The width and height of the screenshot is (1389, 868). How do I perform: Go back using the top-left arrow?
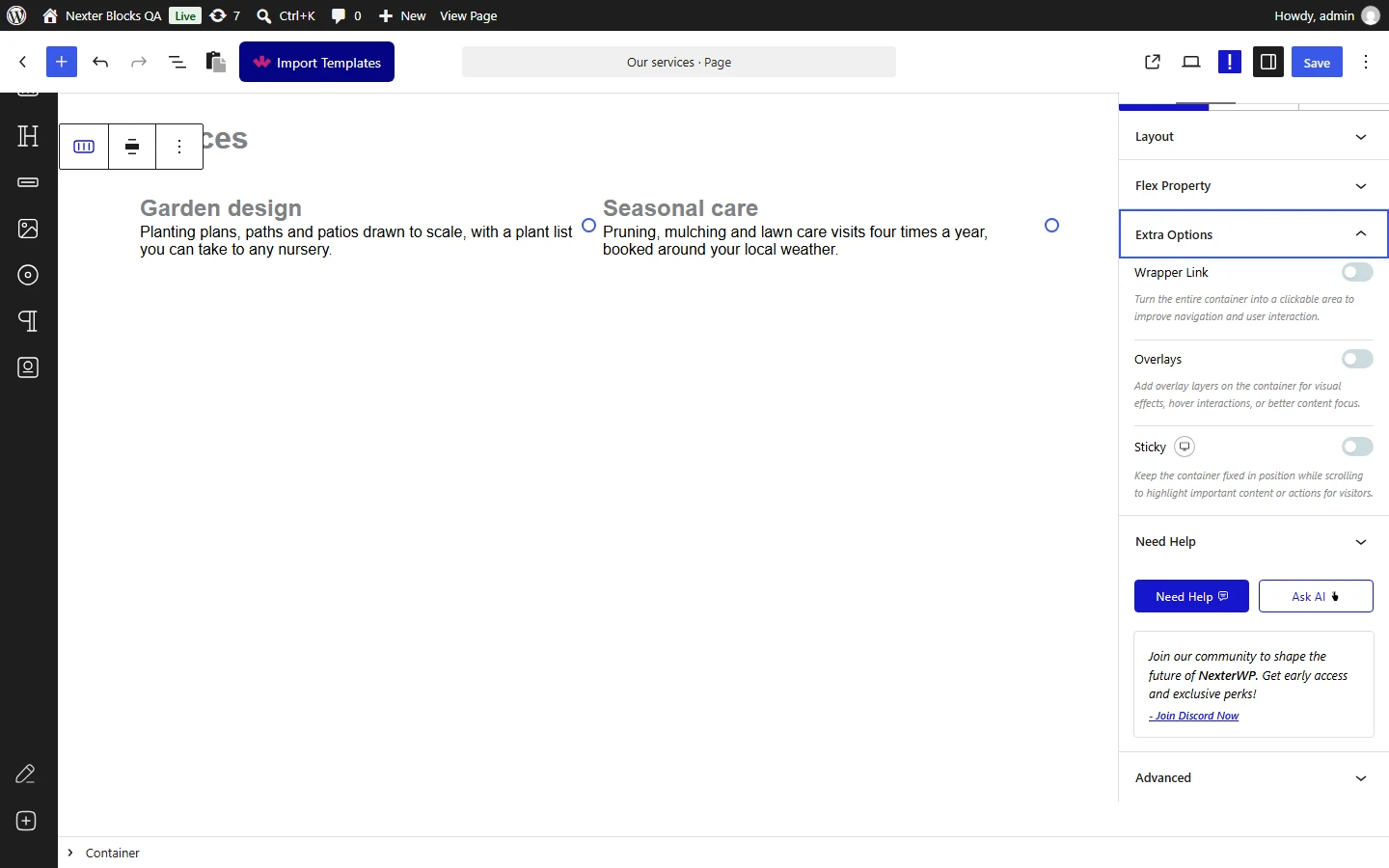point(23,62)
